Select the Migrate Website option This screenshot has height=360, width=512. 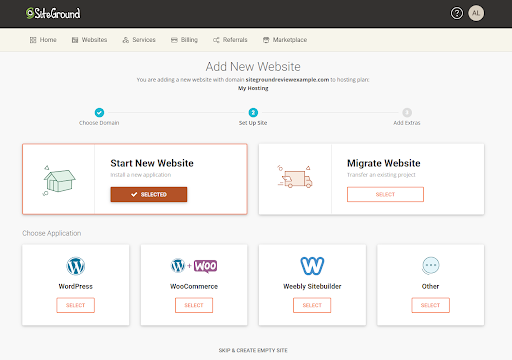[385, 194]
